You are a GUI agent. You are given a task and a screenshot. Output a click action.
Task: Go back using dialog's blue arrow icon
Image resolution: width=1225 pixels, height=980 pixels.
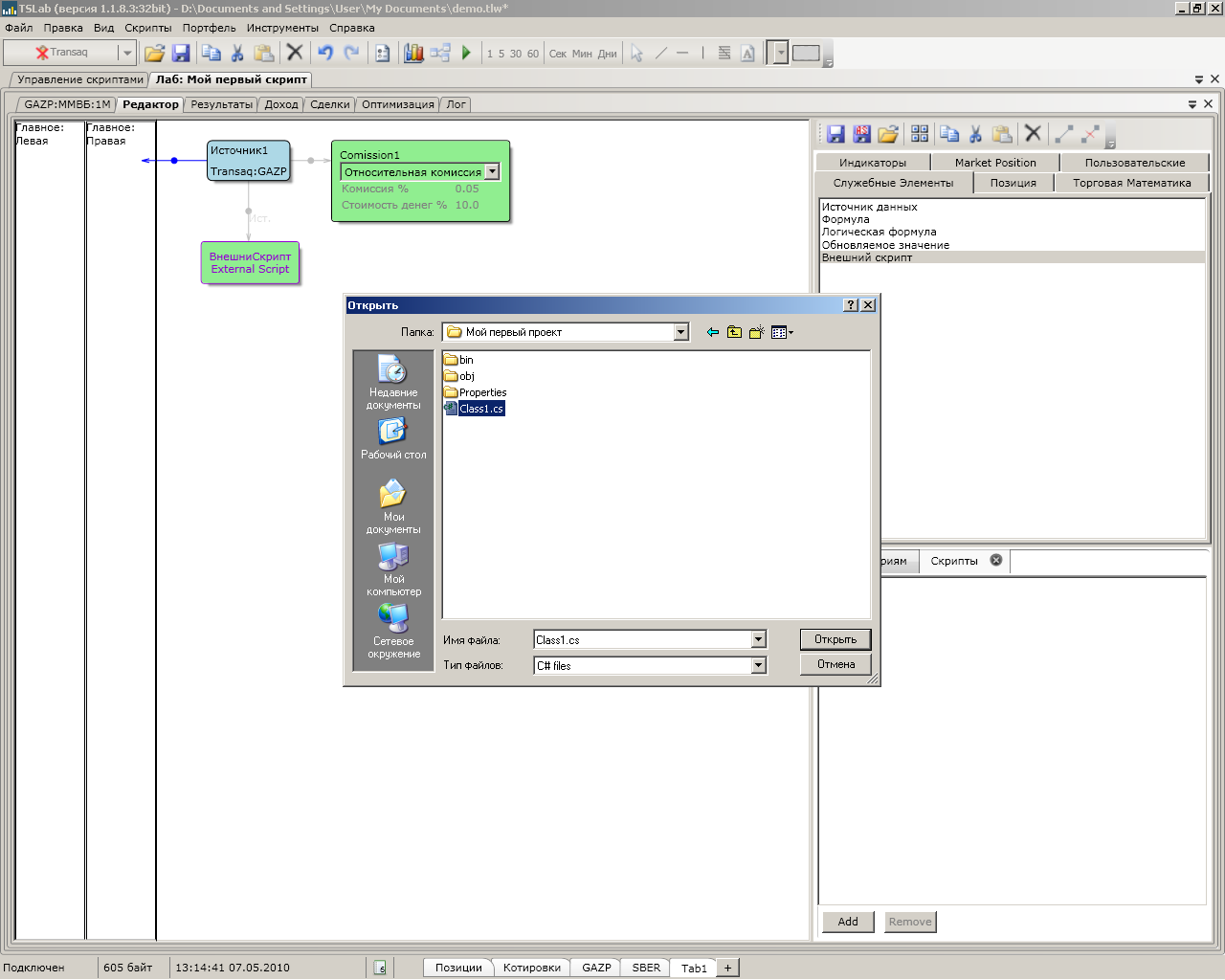pos(712,332)
